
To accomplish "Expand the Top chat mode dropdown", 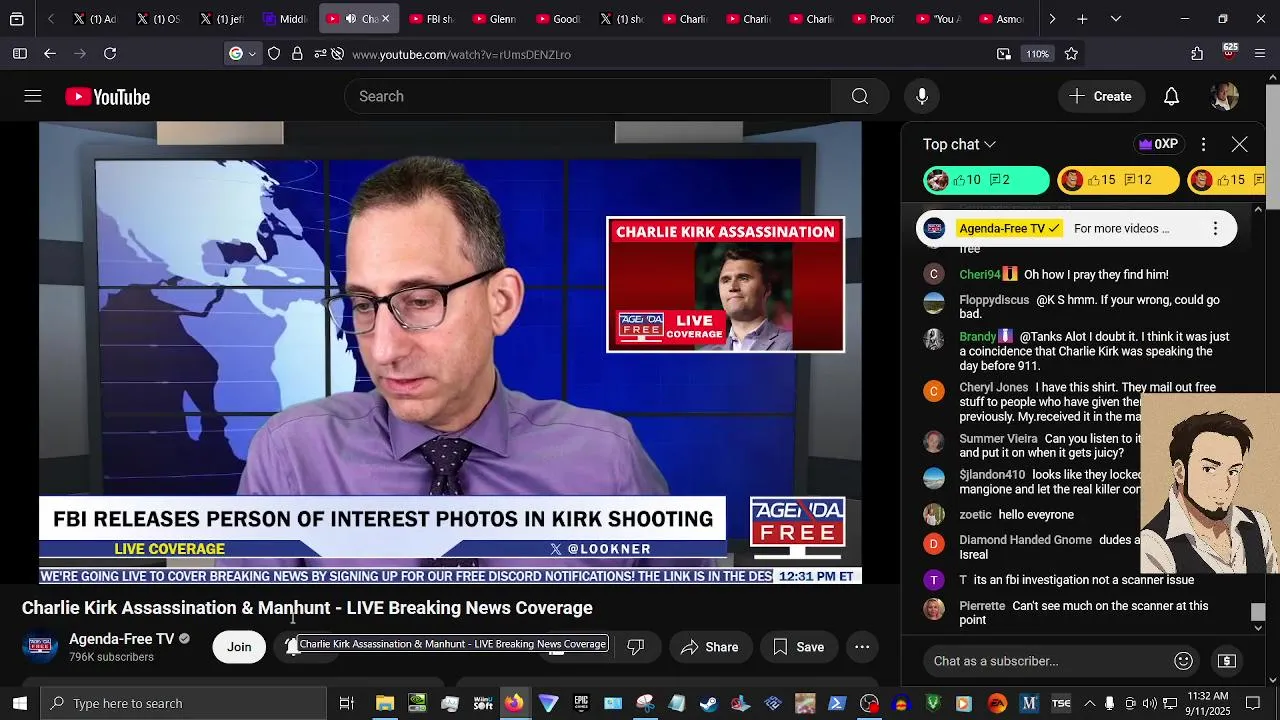I will (959, 144).
